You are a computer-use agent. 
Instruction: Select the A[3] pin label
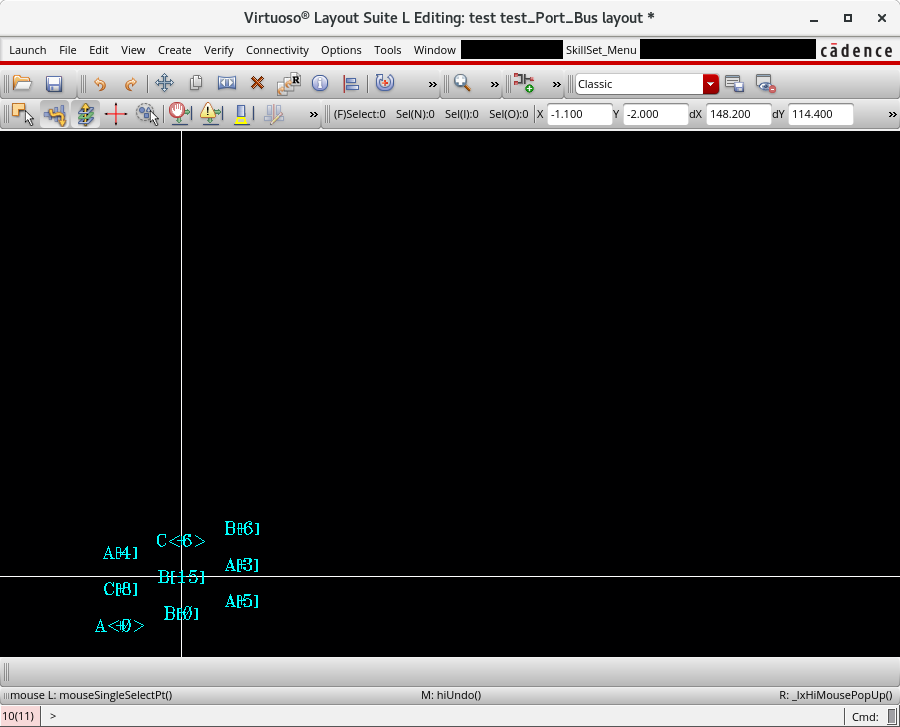[242, 566]
